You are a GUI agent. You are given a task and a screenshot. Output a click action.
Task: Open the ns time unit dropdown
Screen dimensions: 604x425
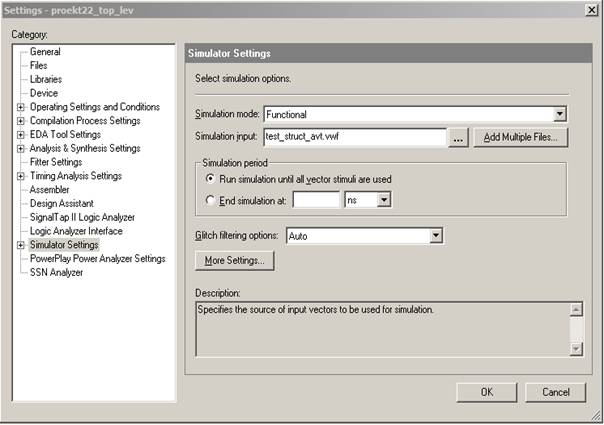tap(383, 200)
